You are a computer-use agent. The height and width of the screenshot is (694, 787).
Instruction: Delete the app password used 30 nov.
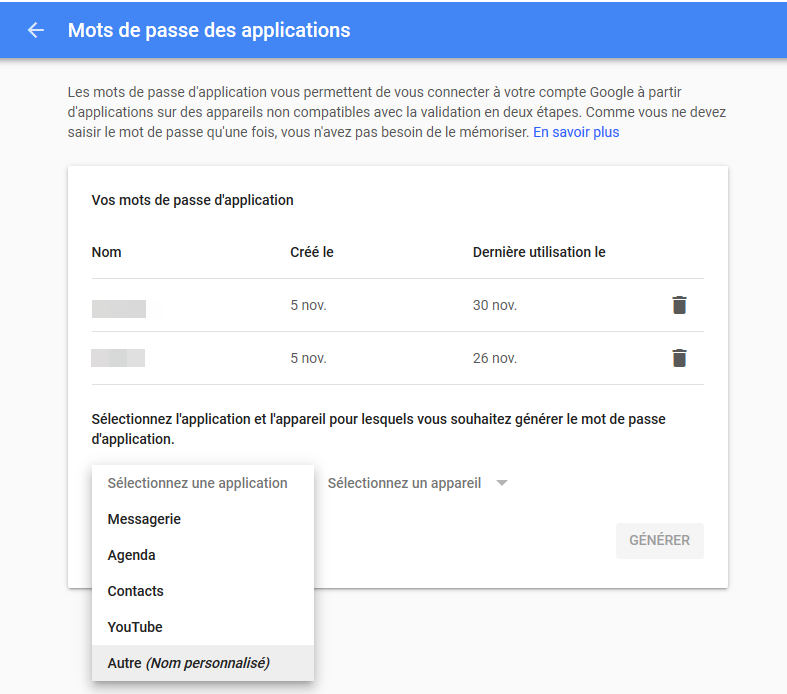point(679,305)
